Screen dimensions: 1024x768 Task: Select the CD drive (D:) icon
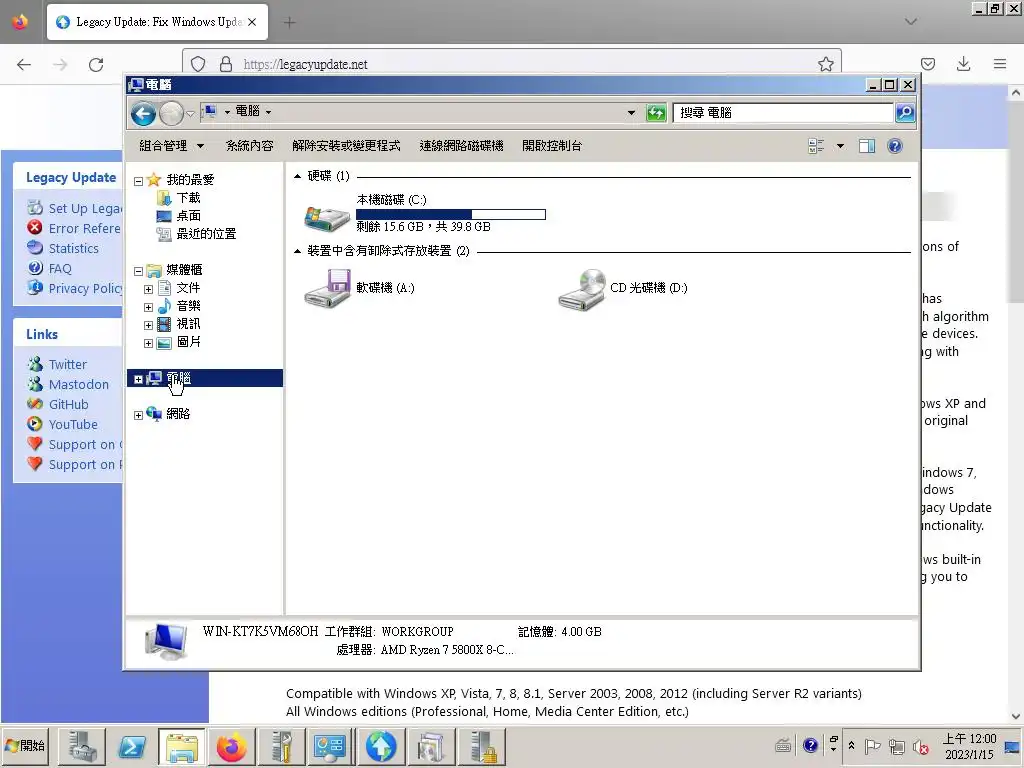pos(582,289)
